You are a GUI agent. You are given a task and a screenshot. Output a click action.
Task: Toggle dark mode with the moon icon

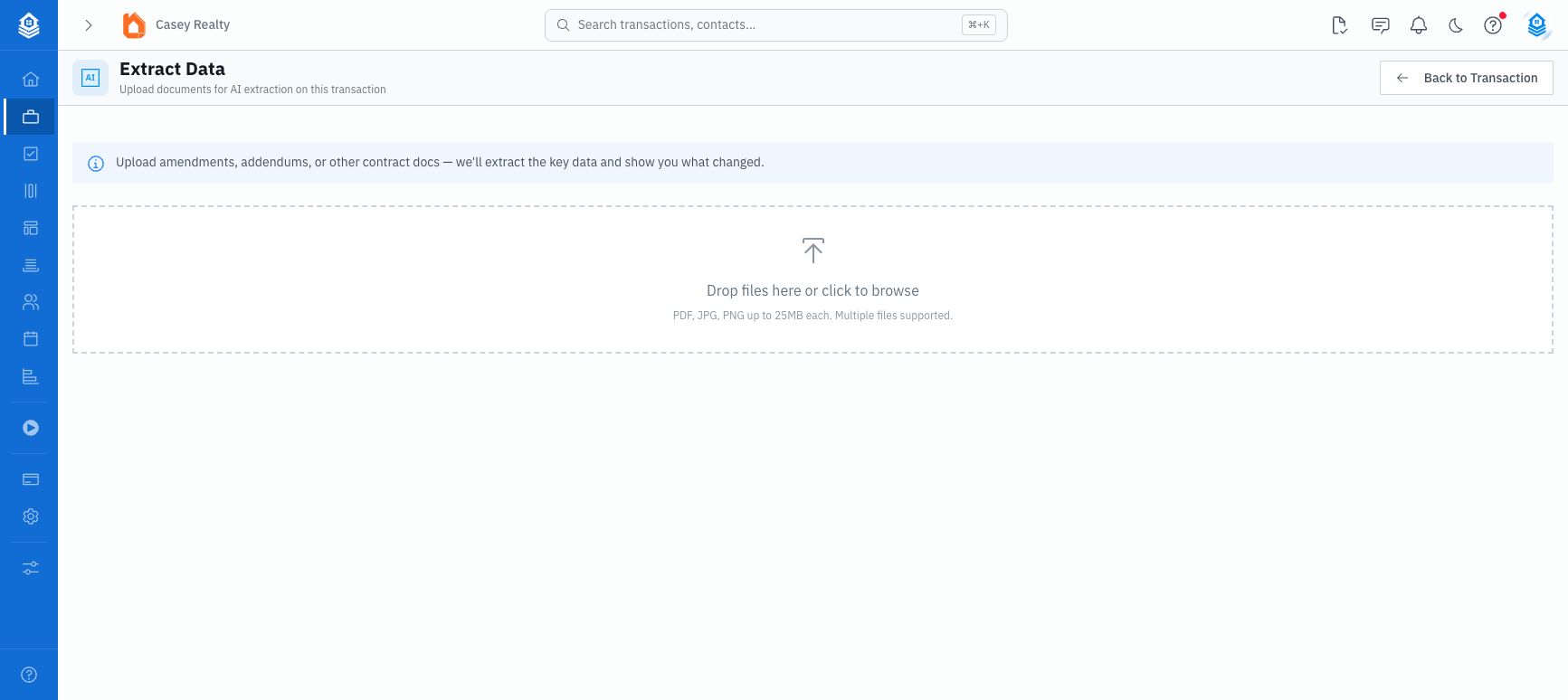[1456, 25]
